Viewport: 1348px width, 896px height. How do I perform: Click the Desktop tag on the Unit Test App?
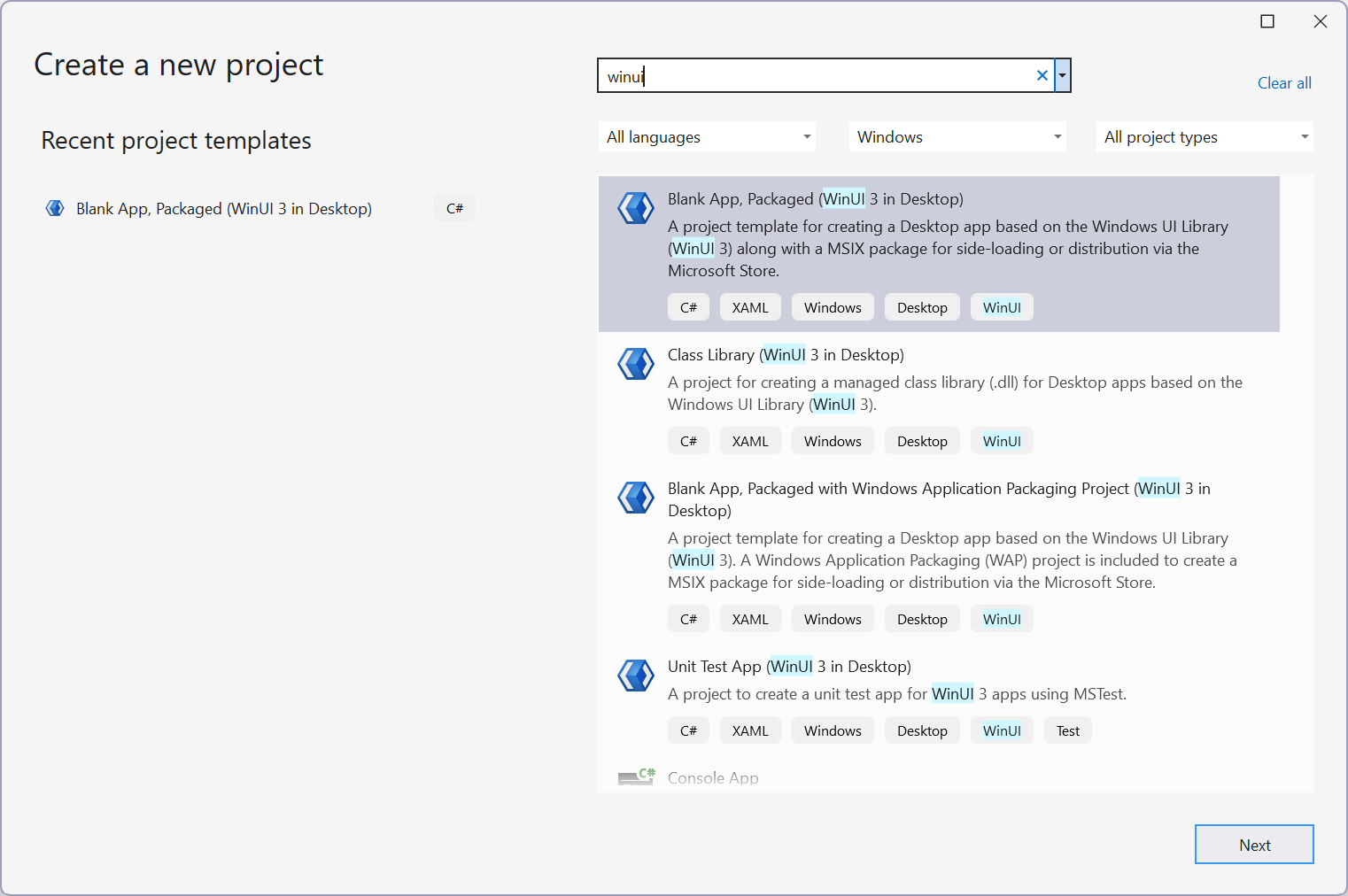922,730
